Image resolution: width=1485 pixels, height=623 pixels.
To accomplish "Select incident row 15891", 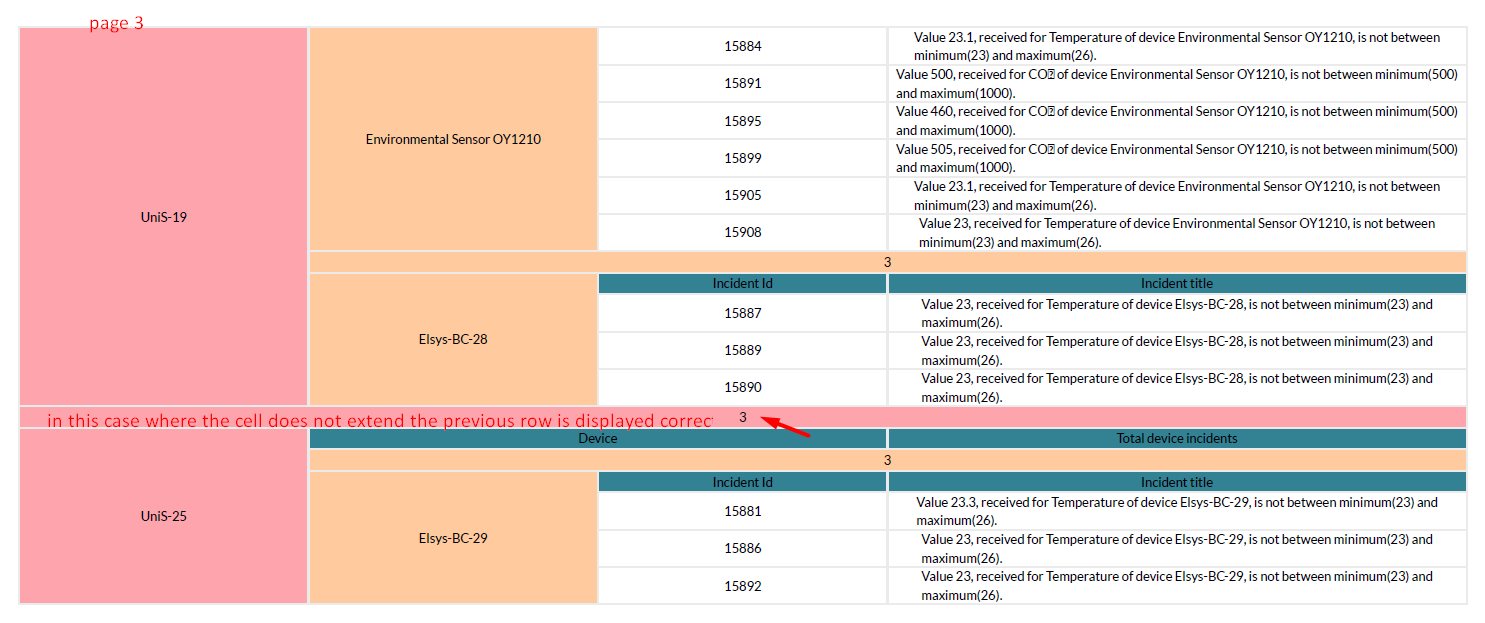I will 742,82.
